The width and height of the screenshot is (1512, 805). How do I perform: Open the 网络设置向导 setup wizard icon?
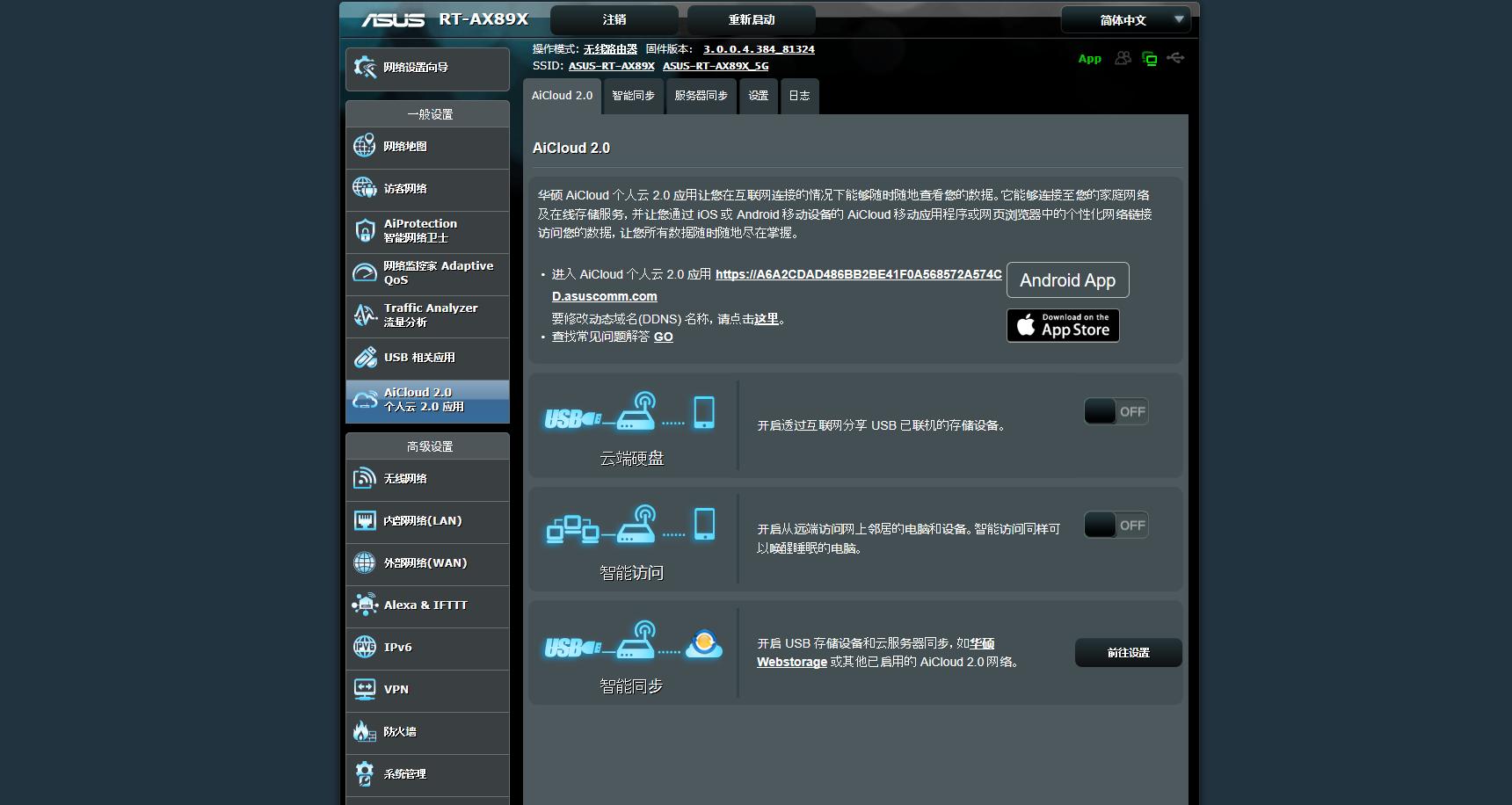point(365,68)
